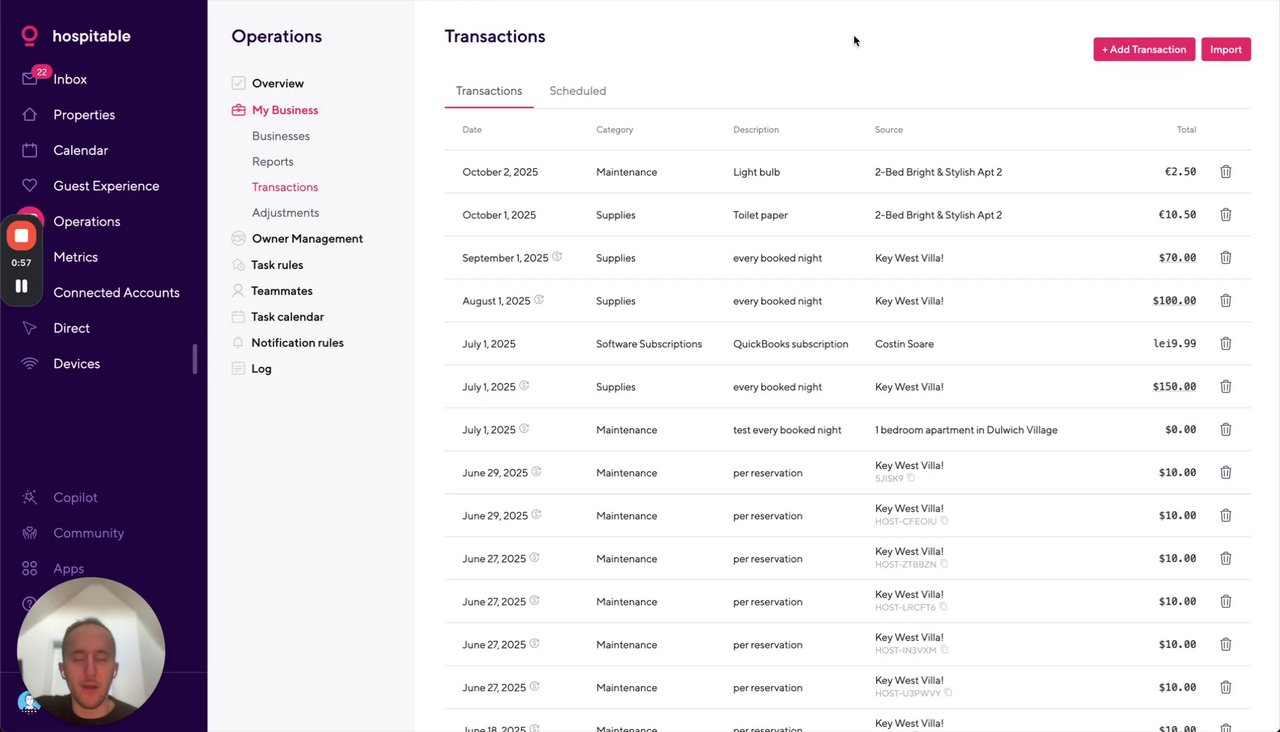Click the Guest Experience heart icon
The height and width of the screenshot is (732, 1280).
(30, 186)
